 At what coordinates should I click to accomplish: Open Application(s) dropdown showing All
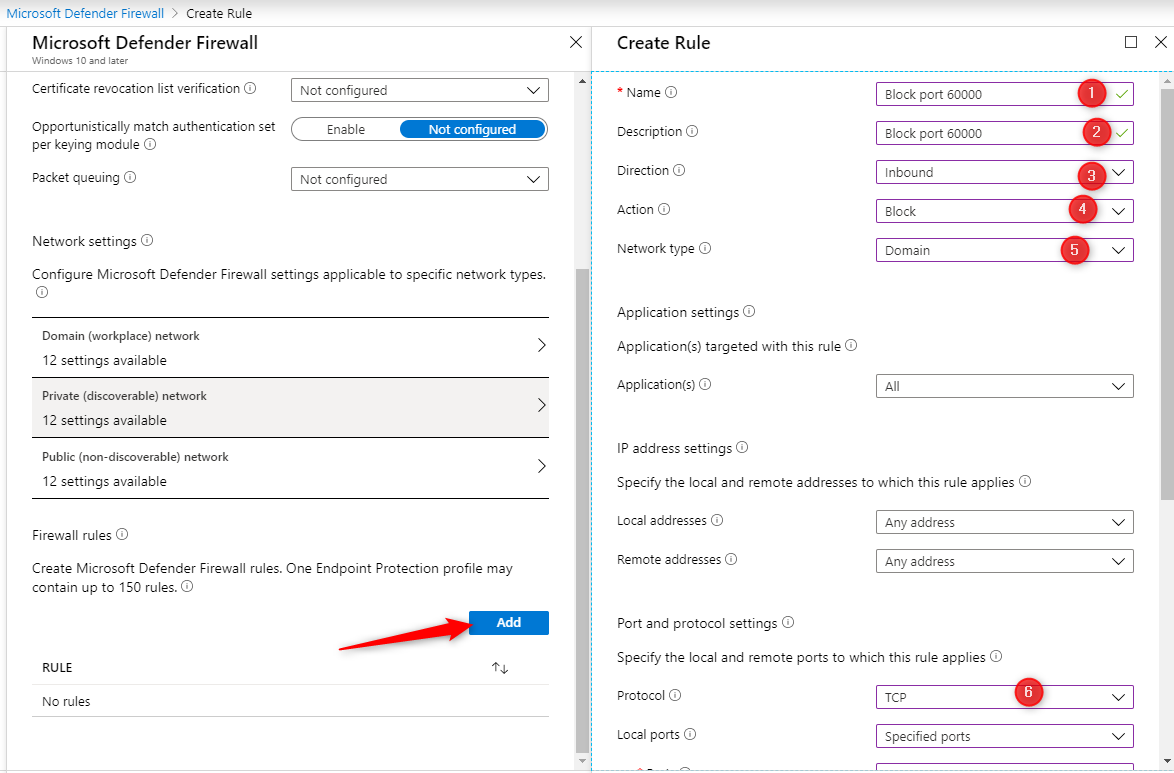[1004, 386]
